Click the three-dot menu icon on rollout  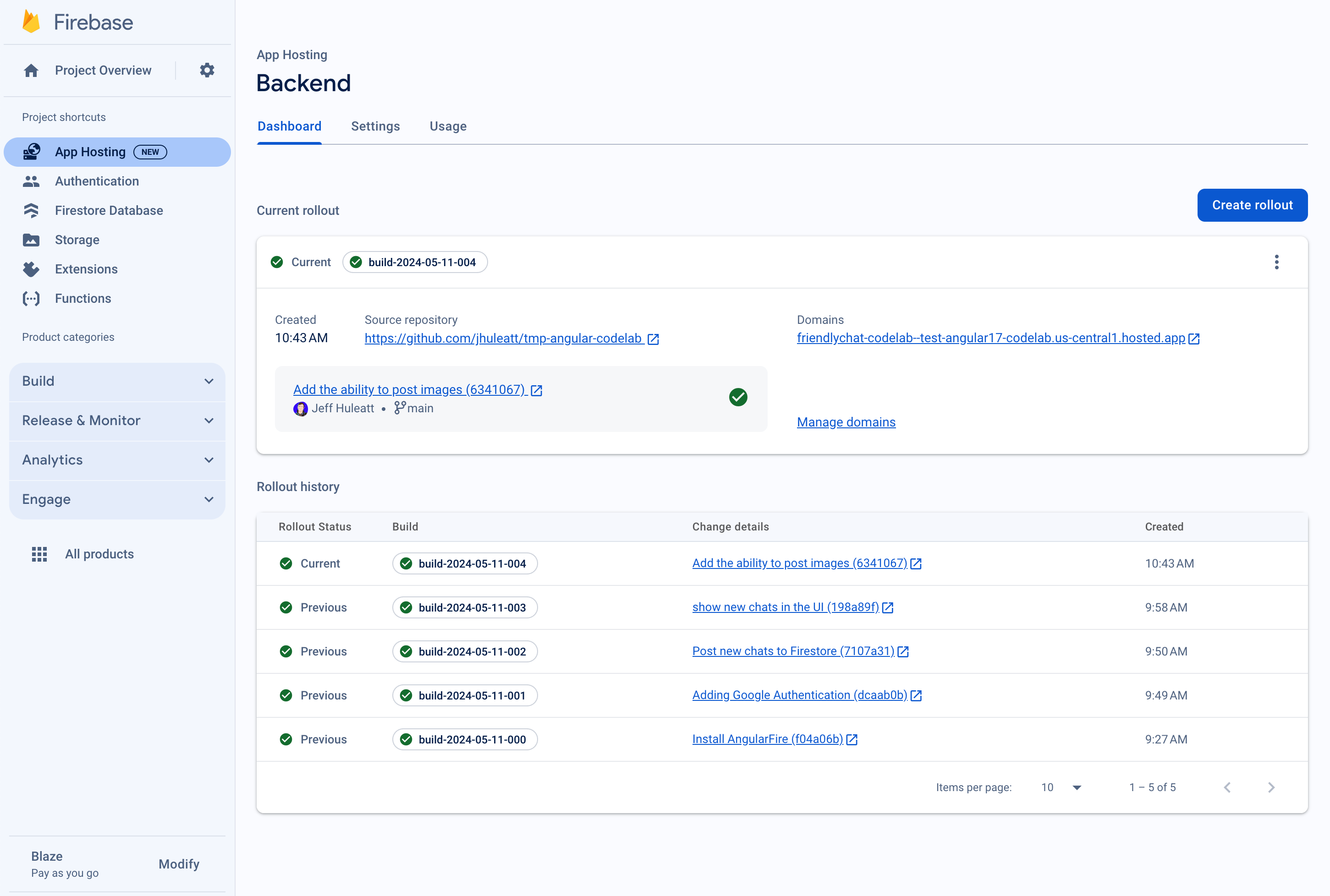click(x=1276, y=262)
